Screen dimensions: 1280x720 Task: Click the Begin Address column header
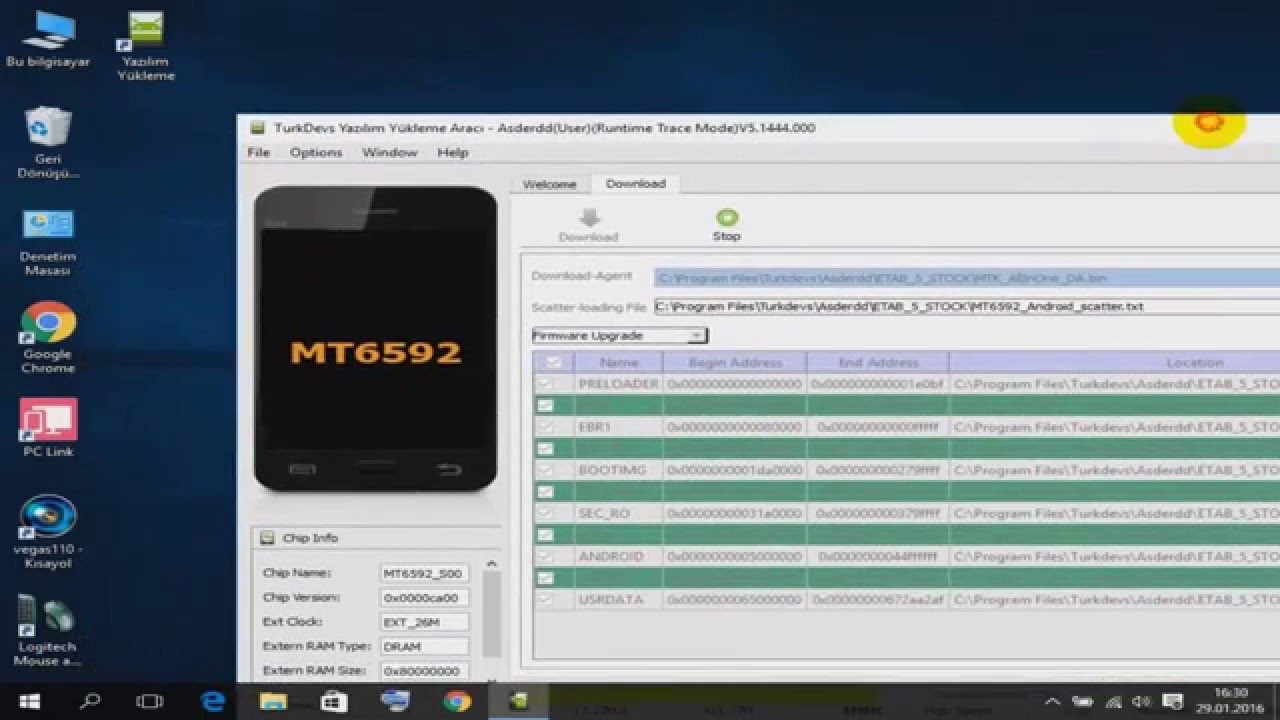tap(735, 363)
